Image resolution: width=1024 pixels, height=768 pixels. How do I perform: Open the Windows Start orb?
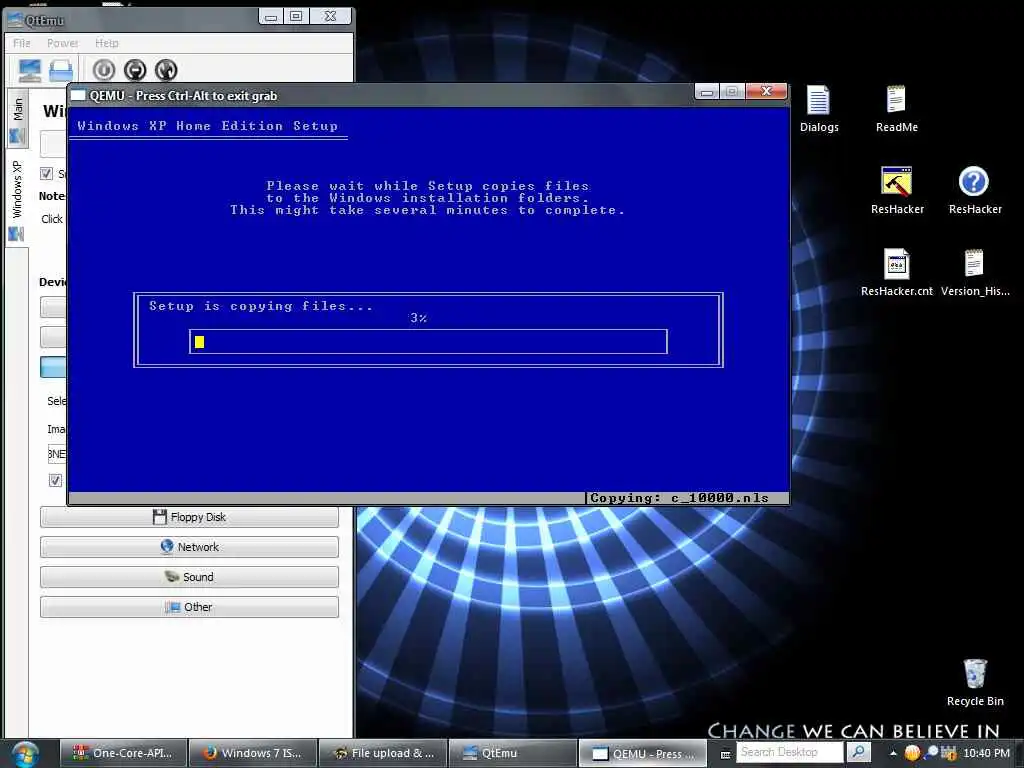tap(25, 754)
